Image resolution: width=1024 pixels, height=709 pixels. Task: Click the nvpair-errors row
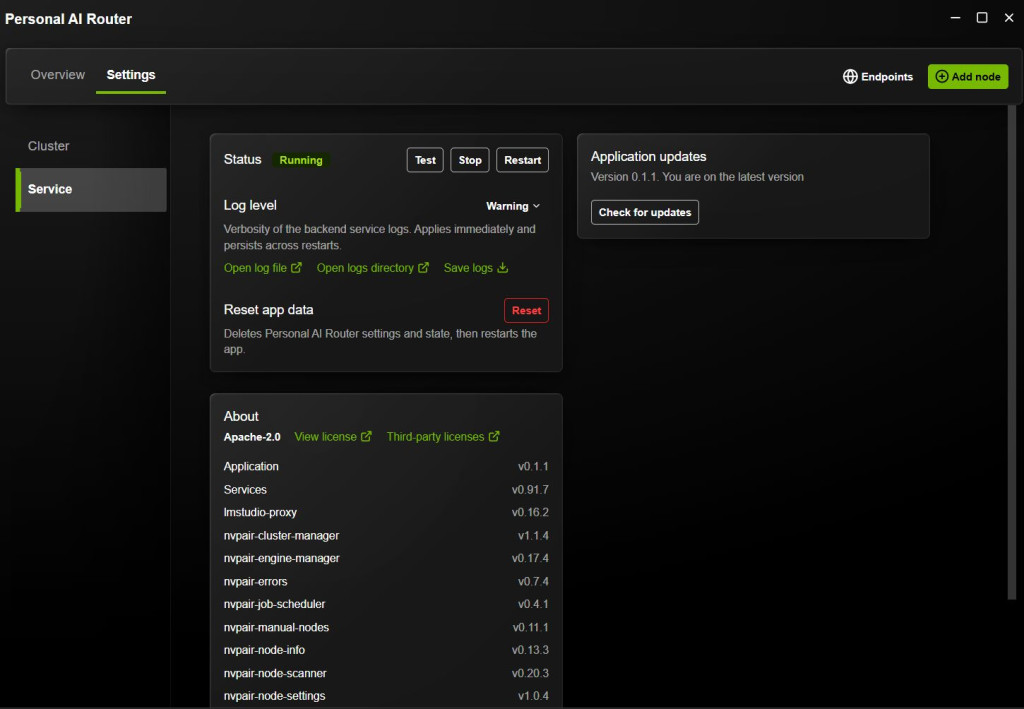pyautogui.click(x=386, y=582)
